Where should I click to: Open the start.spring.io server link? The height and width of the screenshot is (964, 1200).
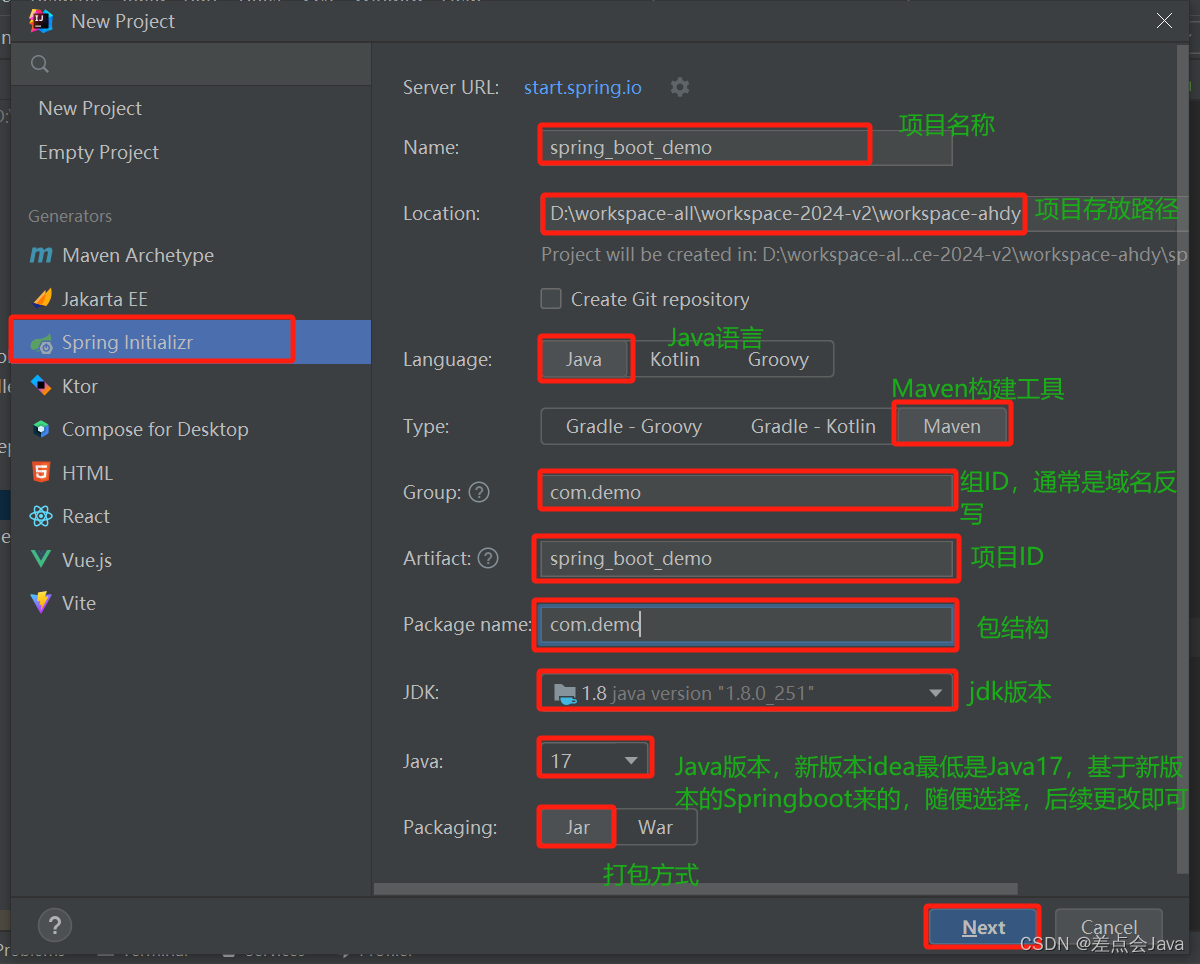click(x=583, y=87)
